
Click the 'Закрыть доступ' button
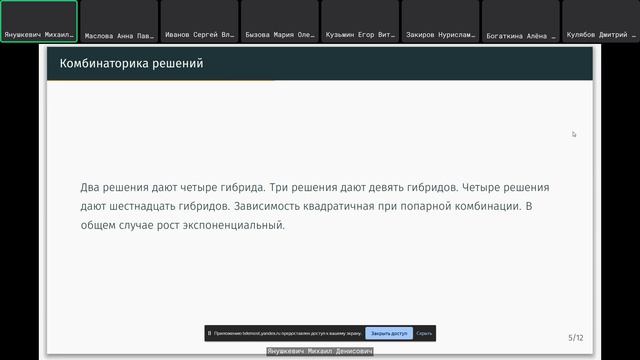coord(389,333)
